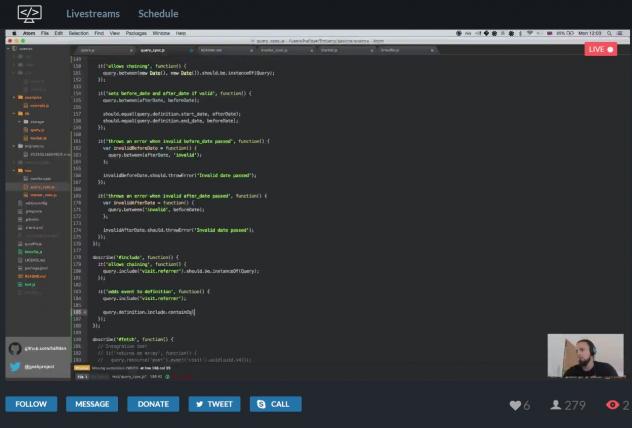The image size is (632, 428).
Task: Click the MESSAGE button
Action: click(92, 404)
